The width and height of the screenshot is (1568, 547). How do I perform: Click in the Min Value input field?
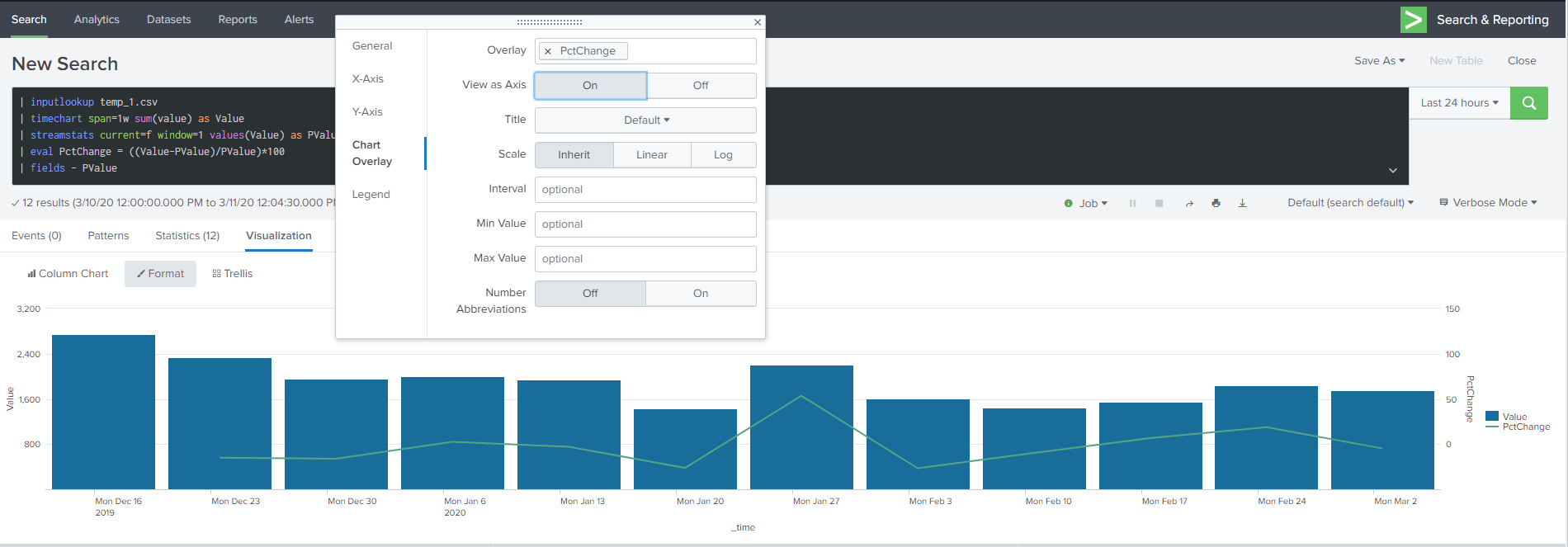(x=645, y=224)
